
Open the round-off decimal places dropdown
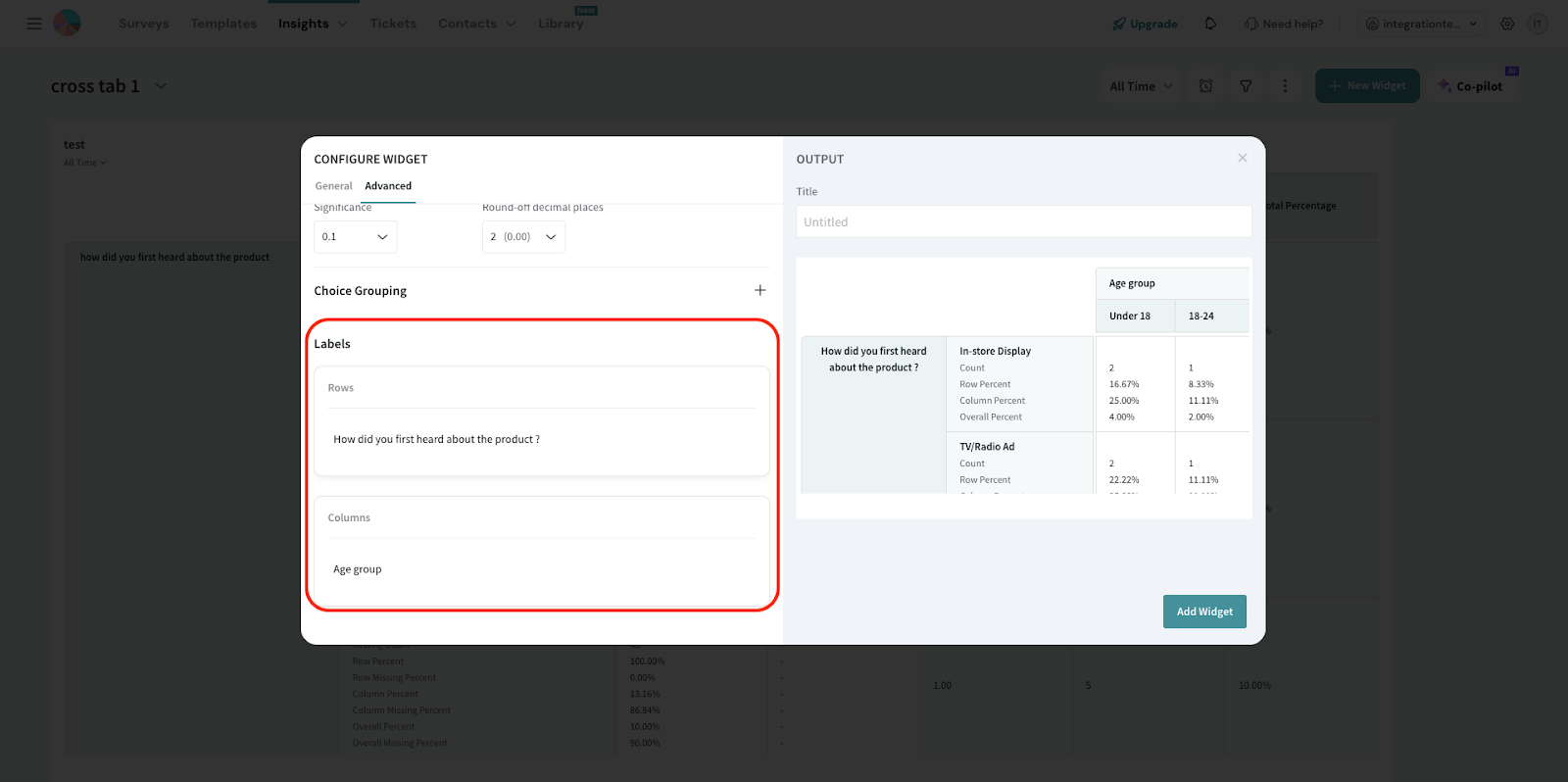pyautogui.click(x=523, y=237)
